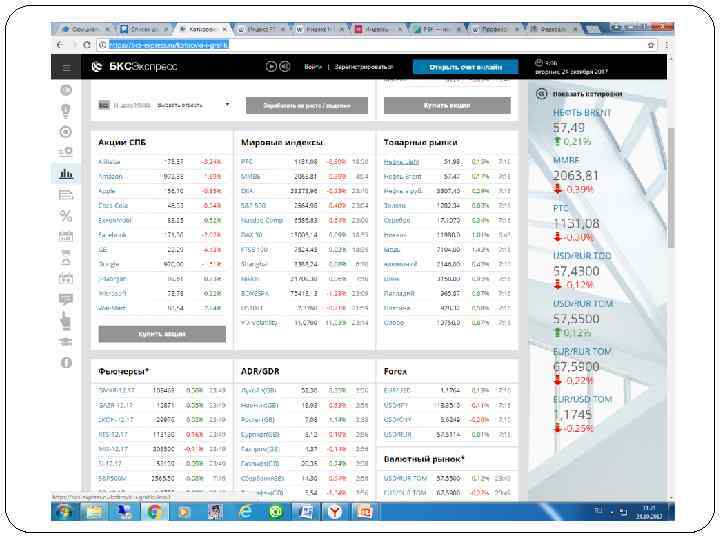Image resolution: width=720 pixels, height=540 pixels.
Task: Click the ADR/GDR section heading
Action: click(x=260, y=371)
